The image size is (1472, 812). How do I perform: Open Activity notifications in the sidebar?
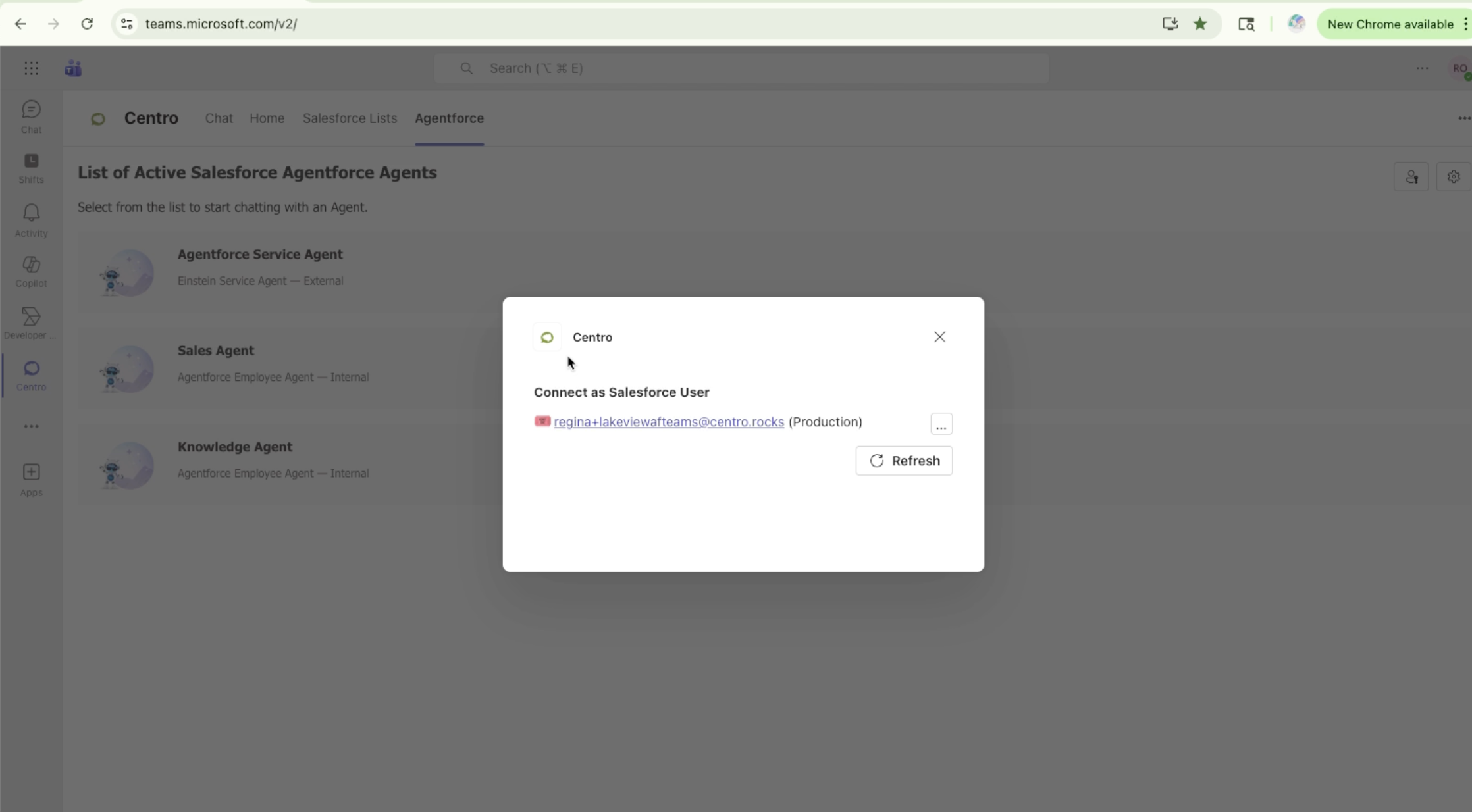(31, 220)
